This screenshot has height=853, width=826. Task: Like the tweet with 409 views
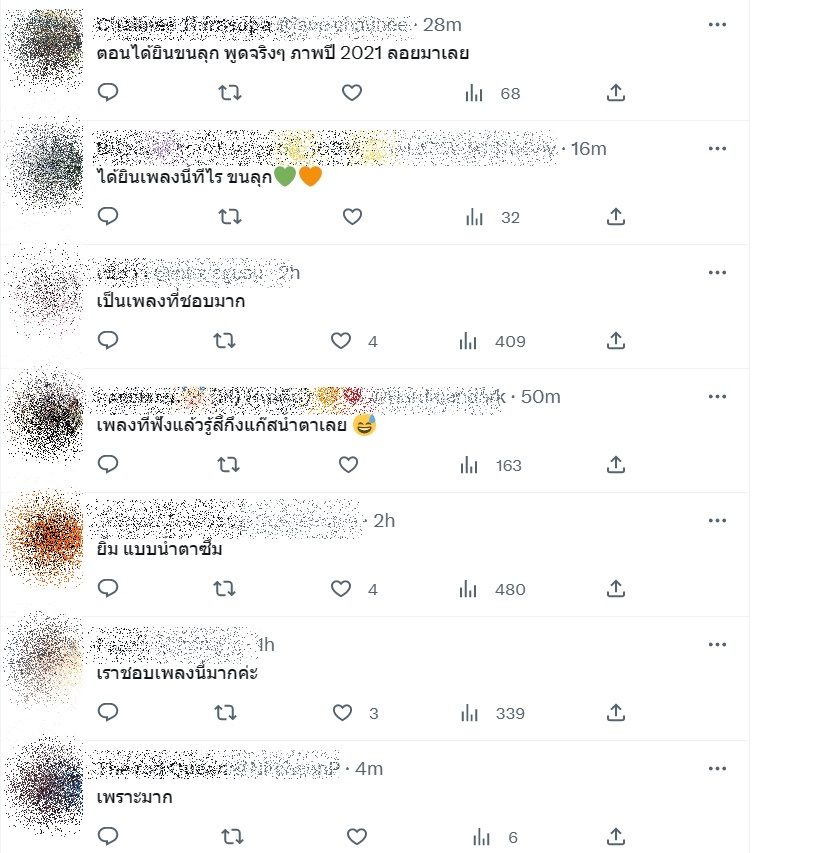point(341,341)
